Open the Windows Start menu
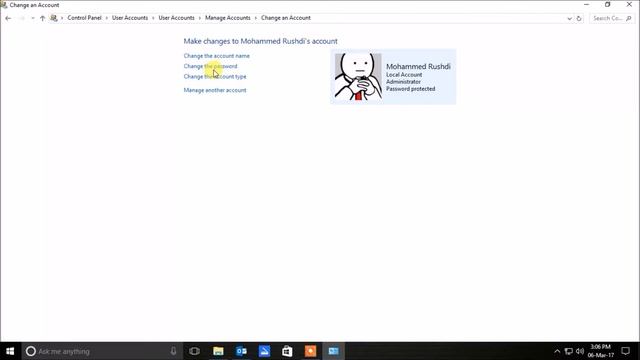 click(x=10, y=351)
